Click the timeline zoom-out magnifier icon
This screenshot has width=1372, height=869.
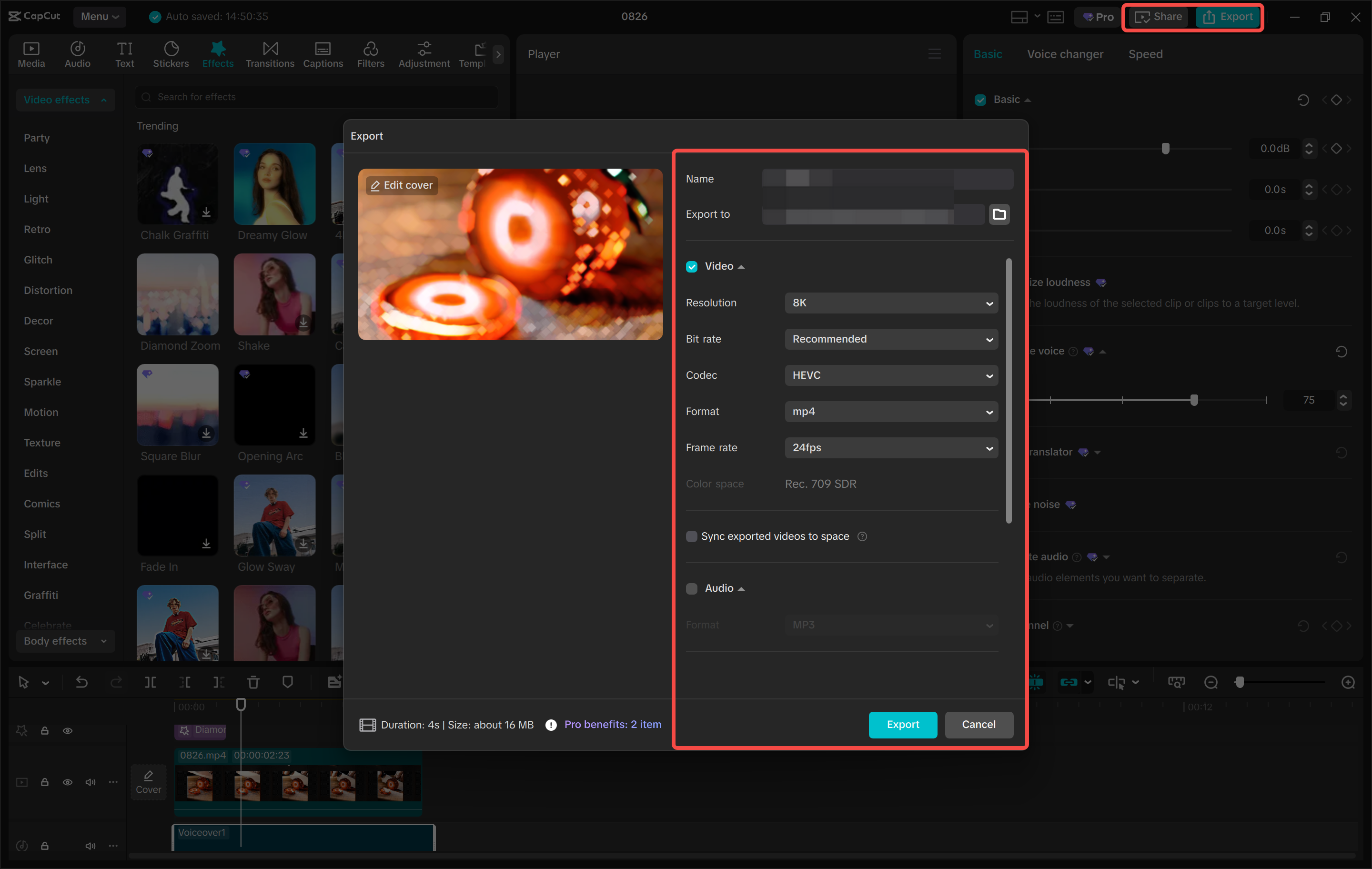1211,682
